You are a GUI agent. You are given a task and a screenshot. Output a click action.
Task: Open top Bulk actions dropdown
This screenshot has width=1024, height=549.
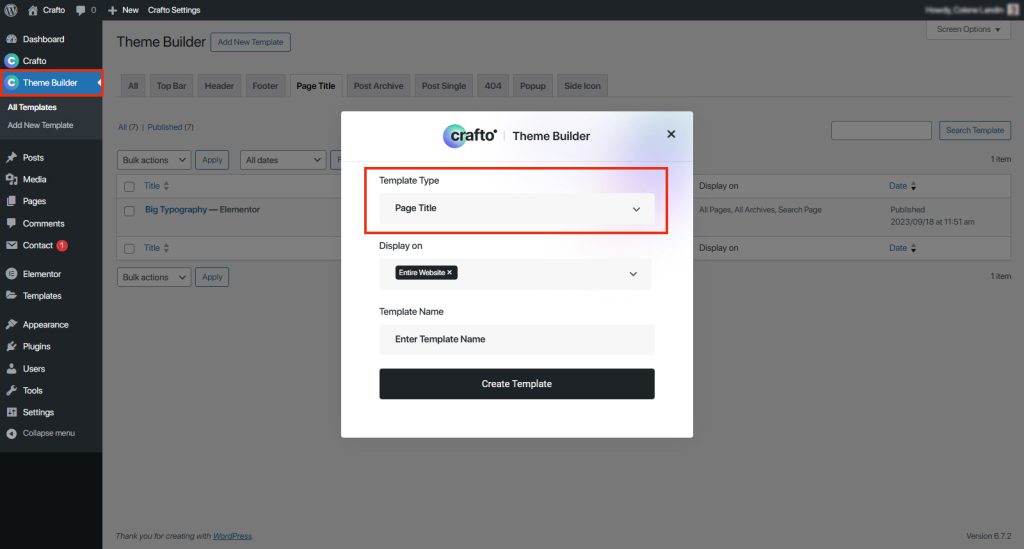tap(154, 160)
